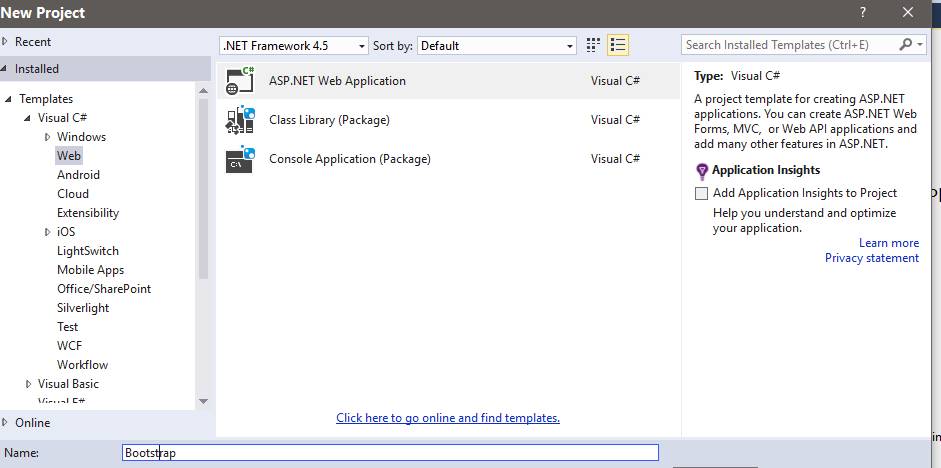
Task: Click the ASP.NET Web Application template icon
Action: tap(241, 81)
